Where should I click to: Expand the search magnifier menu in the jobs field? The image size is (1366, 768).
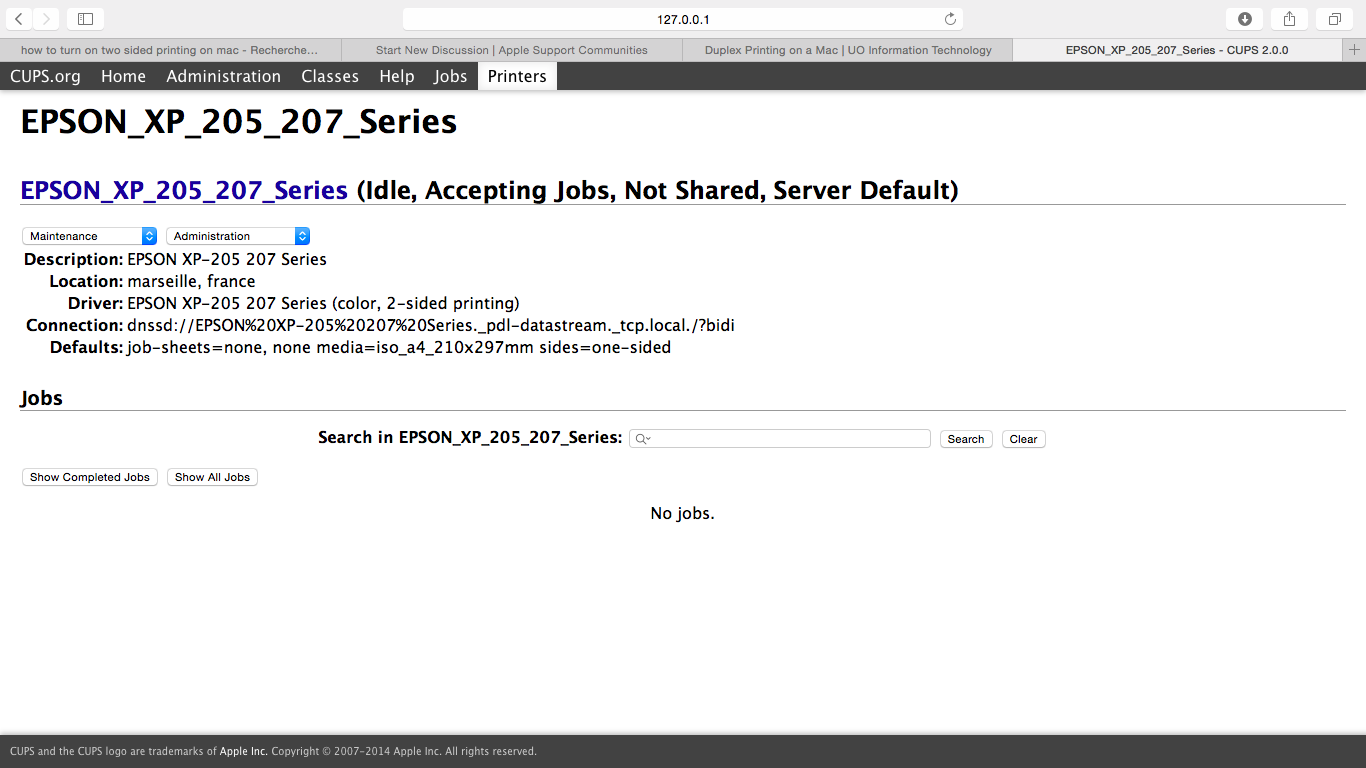(643, 439)
